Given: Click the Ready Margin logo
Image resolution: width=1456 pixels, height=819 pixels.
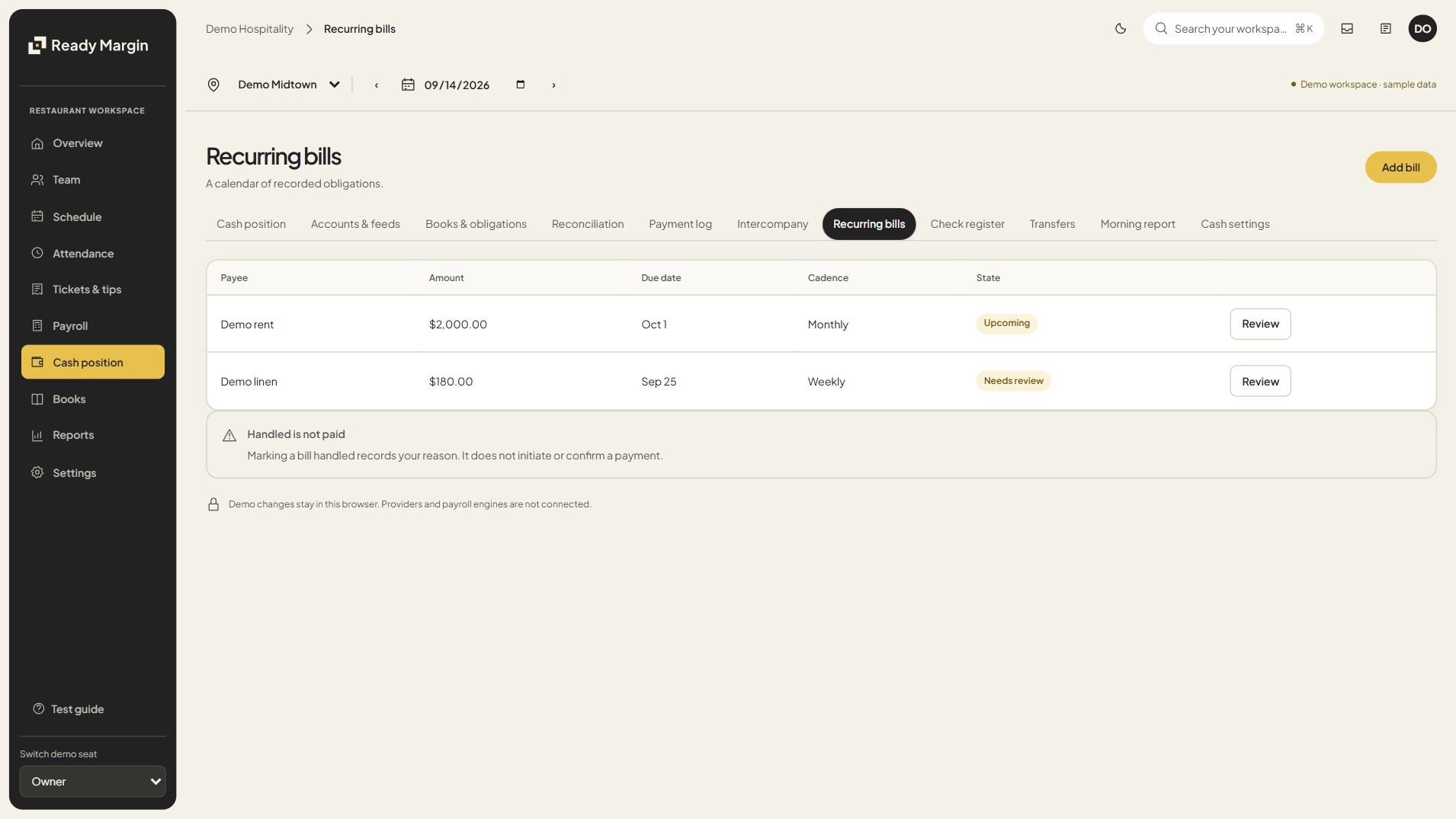Looking at the screenshot, I should click(x=88, y=46).
